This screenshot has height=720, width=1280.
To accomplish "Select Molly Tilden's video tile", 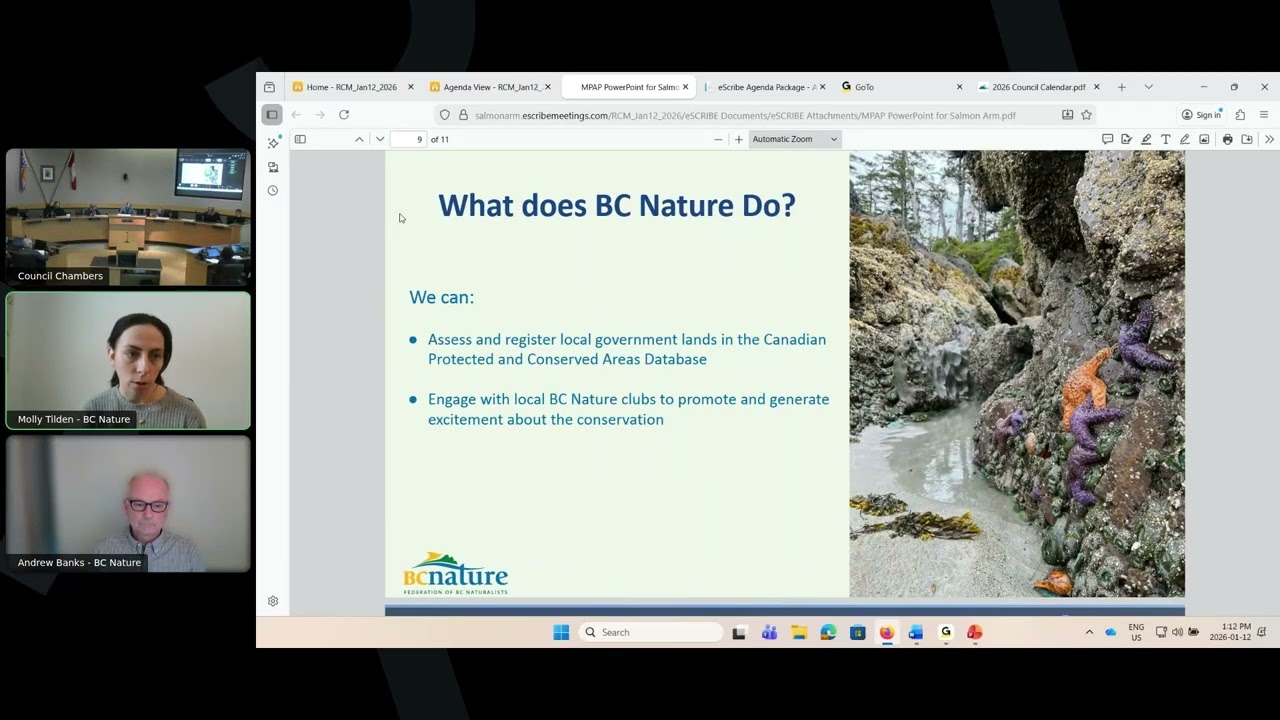I will [x=128, y=361].
